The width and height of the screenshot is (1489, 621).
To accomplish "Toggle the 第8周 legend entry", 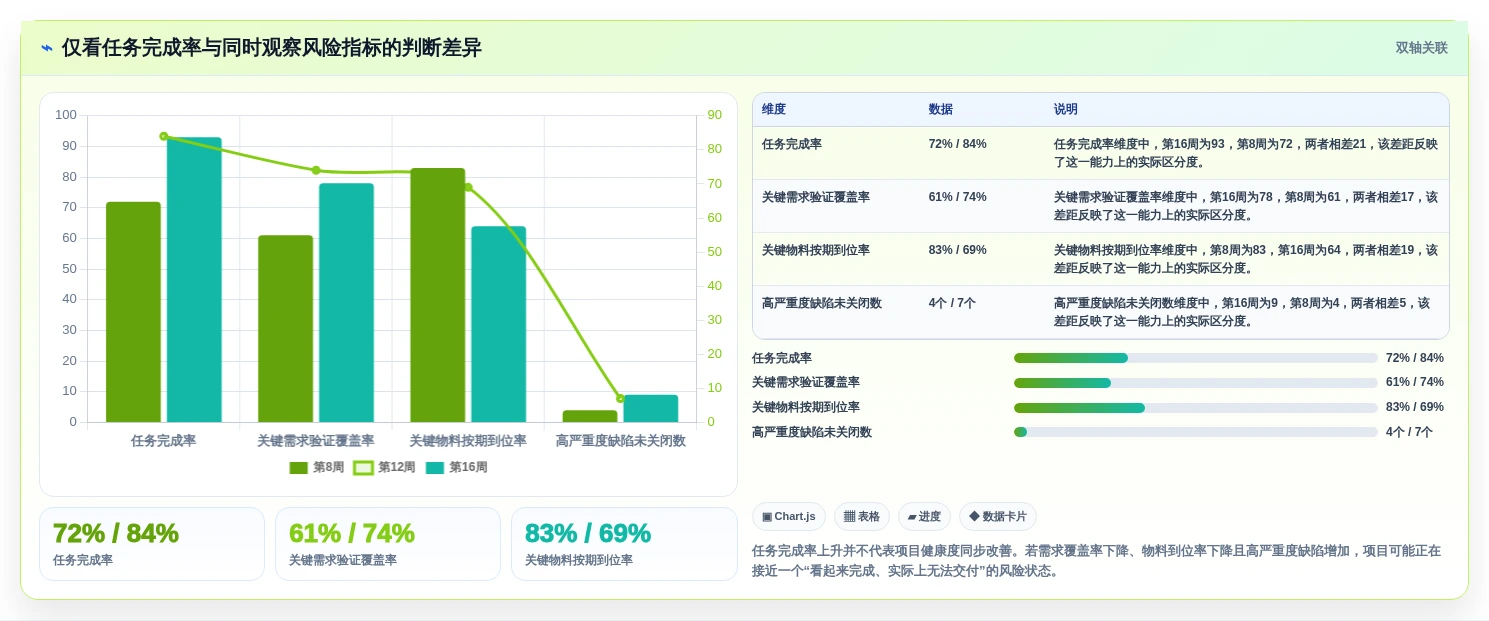I will tap(317, 467).
